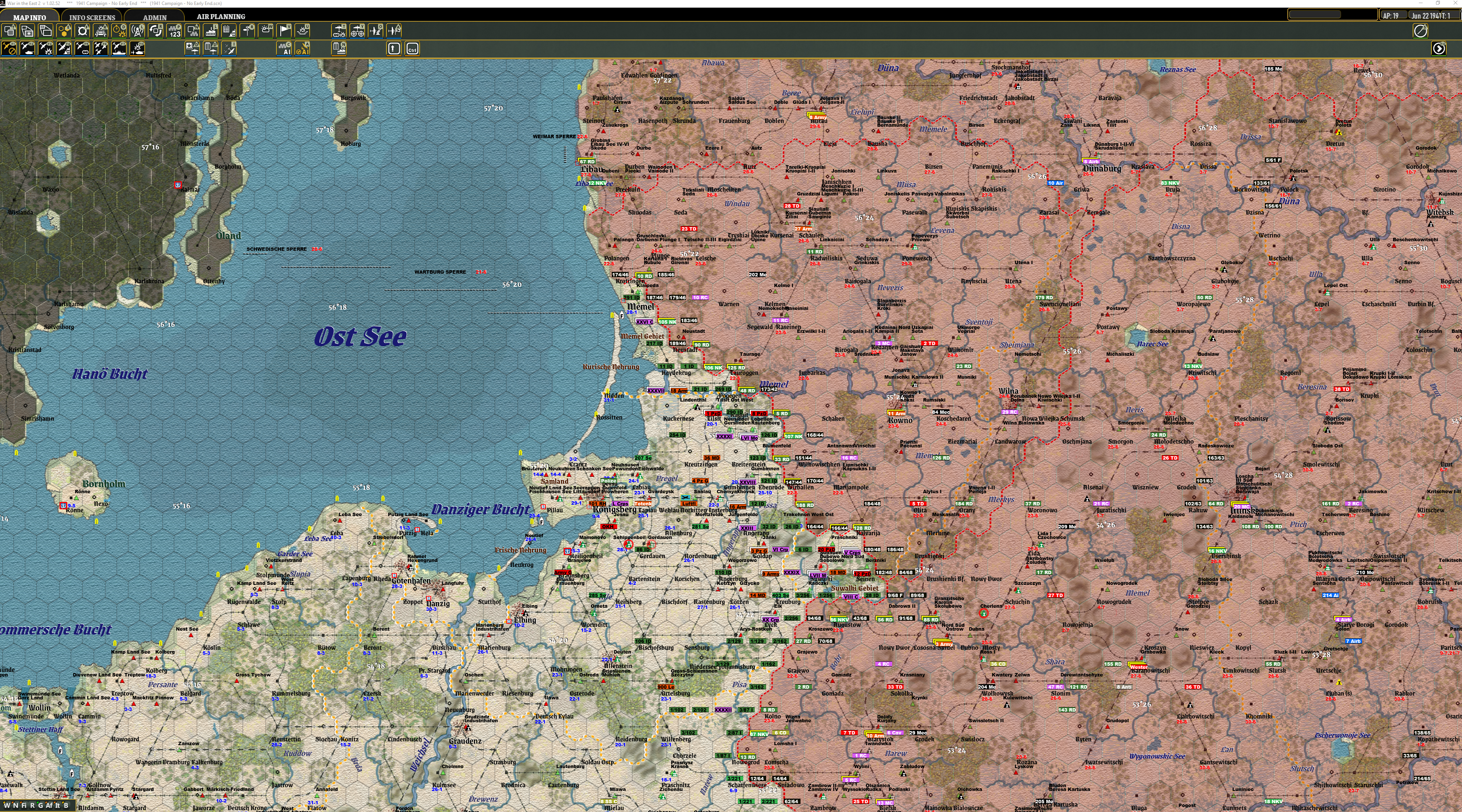Click the units AI icon (C)
Screen dimensions: 1462x812
pos(284,49)
